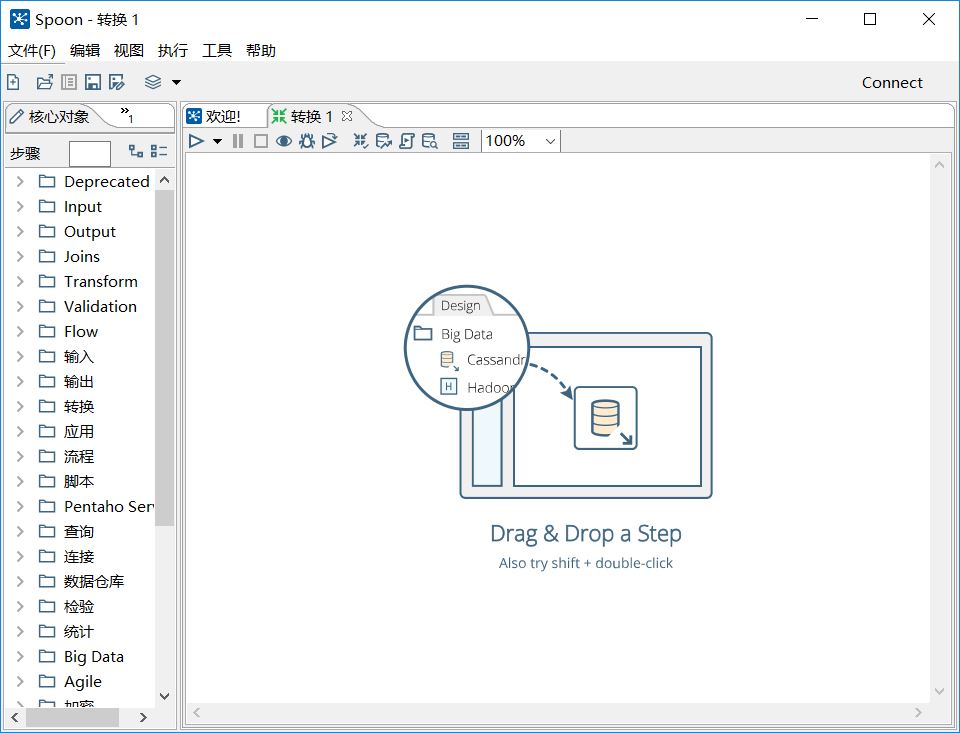The image size is (960, 733).
Task: Click the Explore database icon
Action: click(430, 141)
